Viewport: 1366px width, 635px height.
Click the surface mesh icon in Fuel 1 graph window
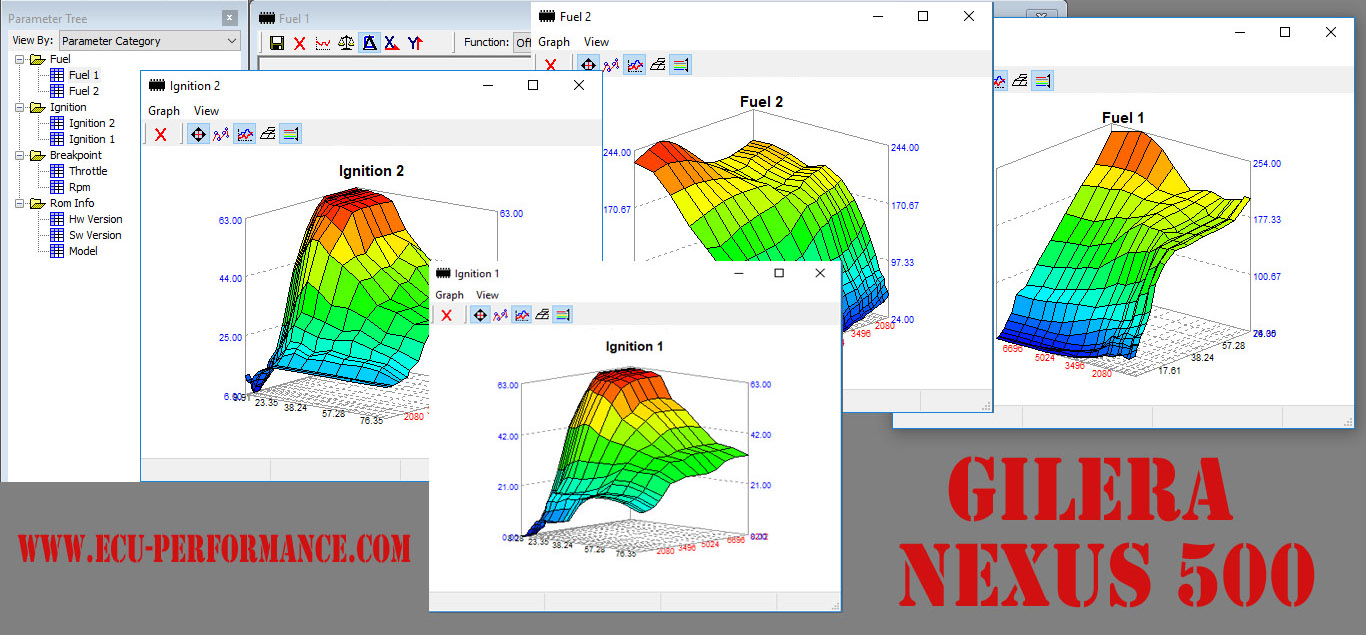1019,81
